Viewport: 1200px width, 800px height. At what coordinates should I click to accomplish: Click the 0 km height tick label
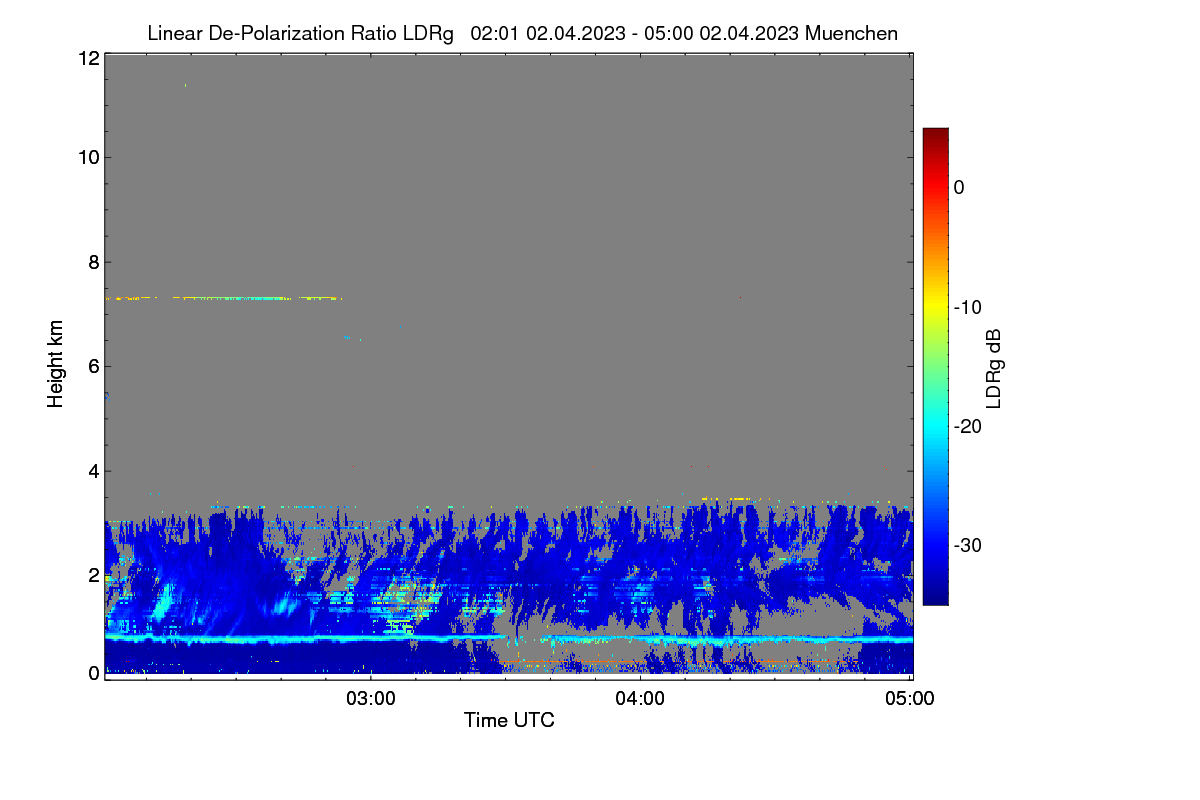93,673
